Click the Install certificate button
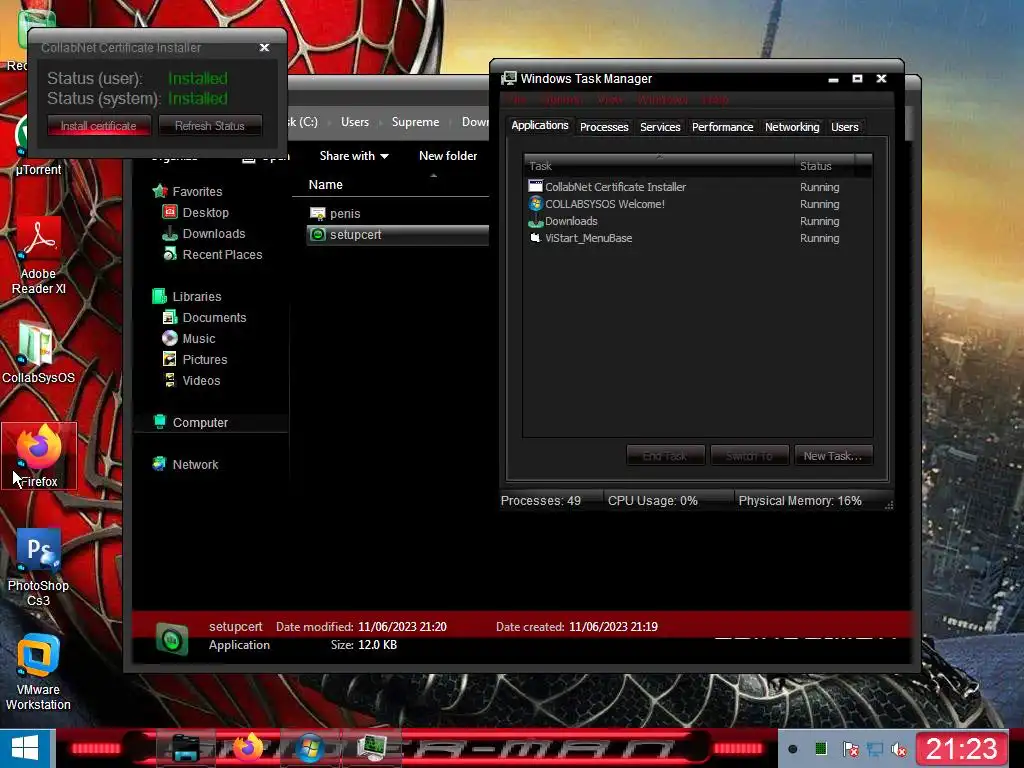Viewport: 1024px width, 768px height. point(99,125)
